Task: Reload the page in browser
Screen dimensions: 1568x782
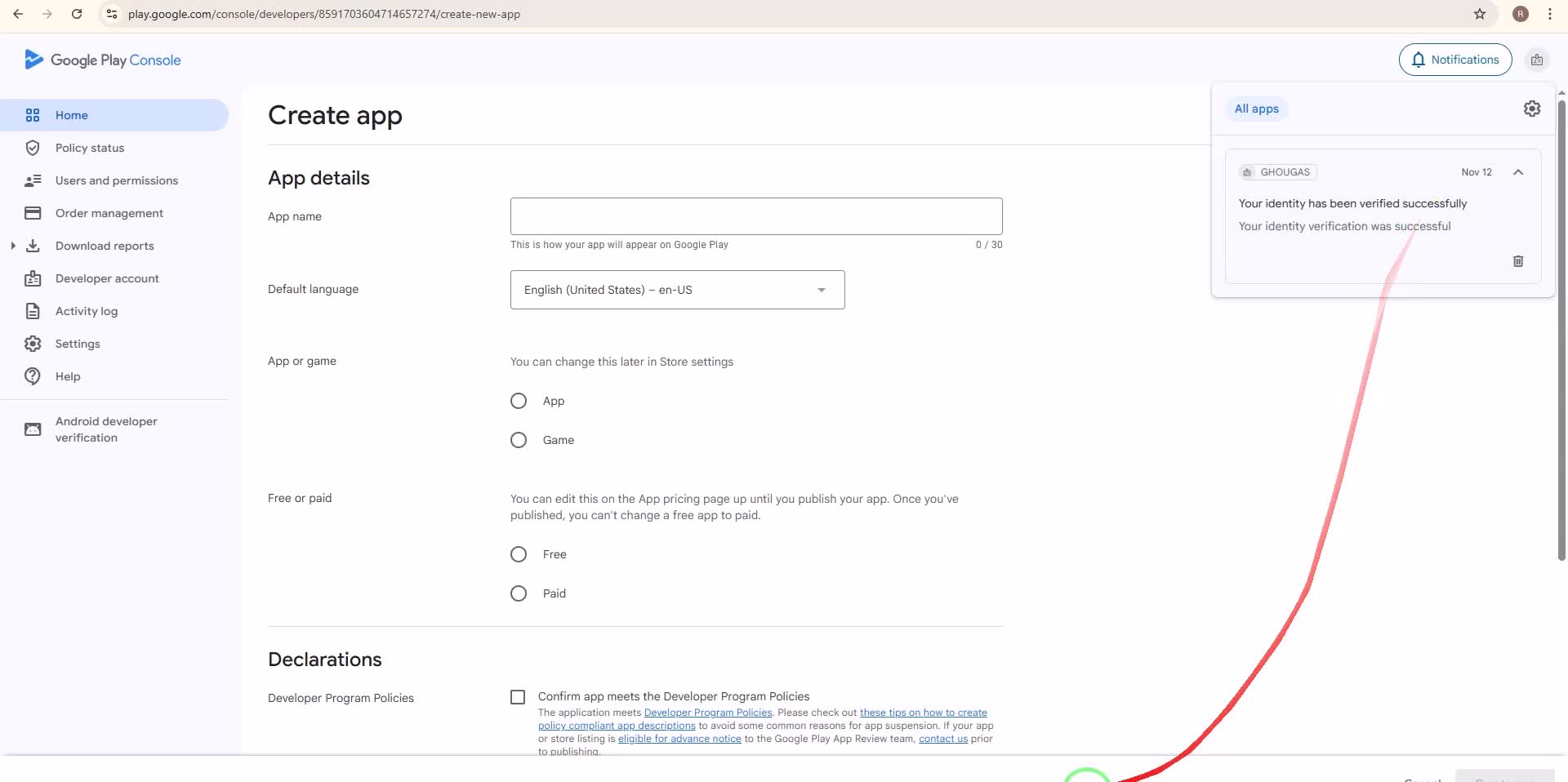Action: (76, 14)
